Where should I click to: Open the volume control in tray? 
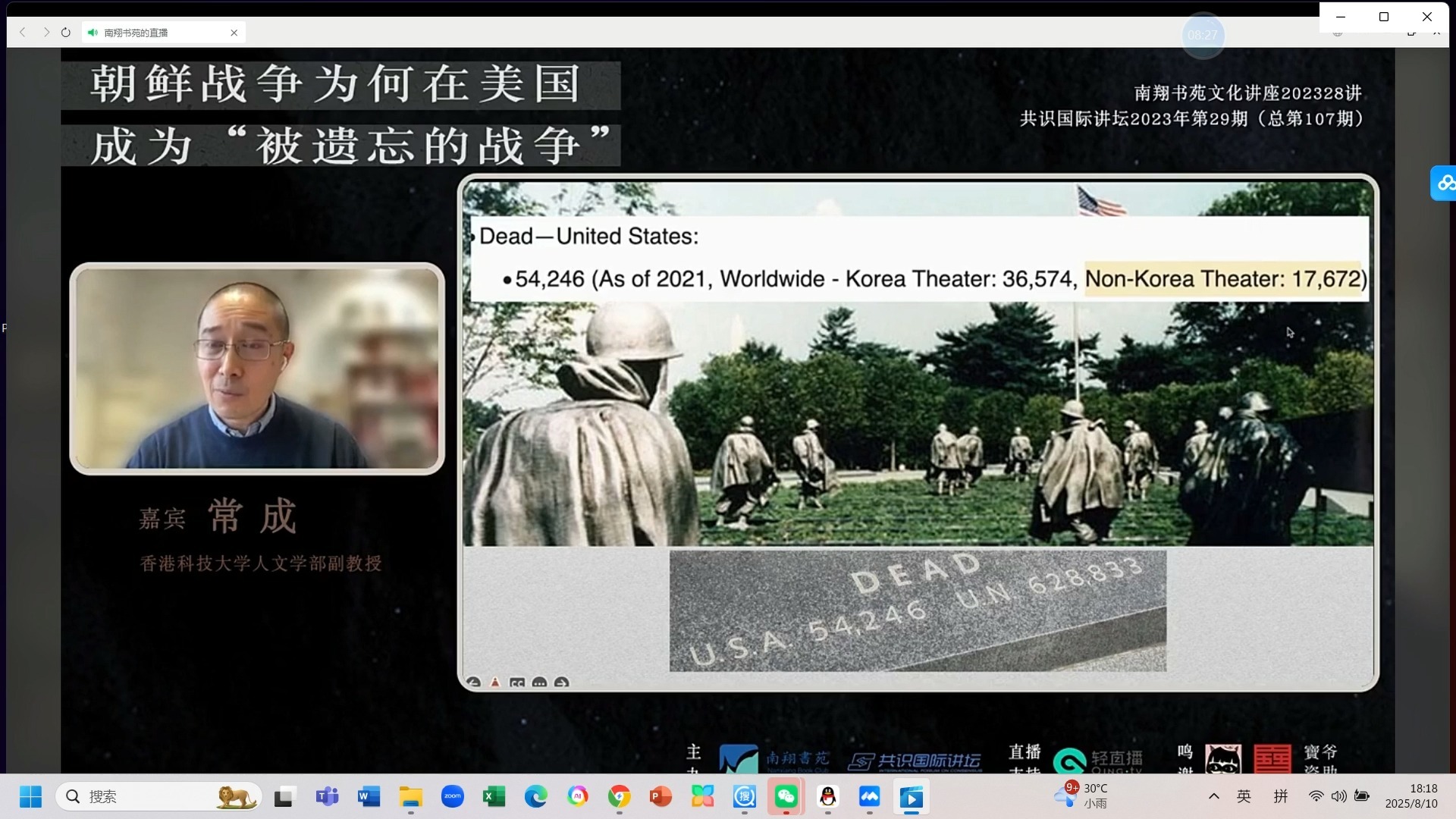[1339, 796]
